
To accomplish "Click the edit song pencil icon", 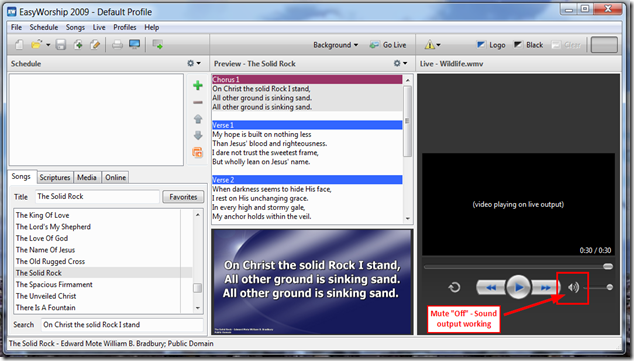I will pos(95,44).
